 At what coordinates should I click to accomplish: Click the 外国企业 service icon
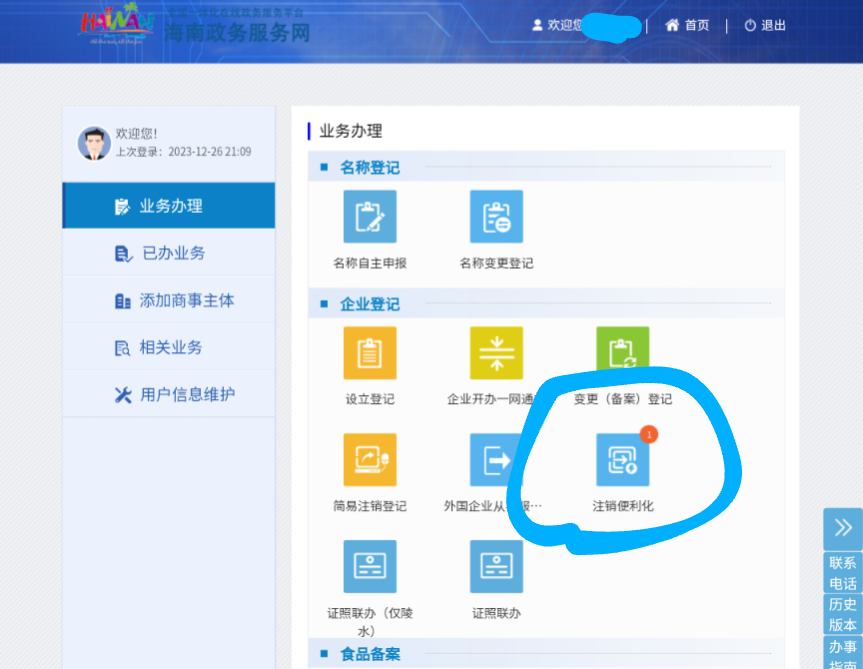pyautogui.click(x=496, y=460)
